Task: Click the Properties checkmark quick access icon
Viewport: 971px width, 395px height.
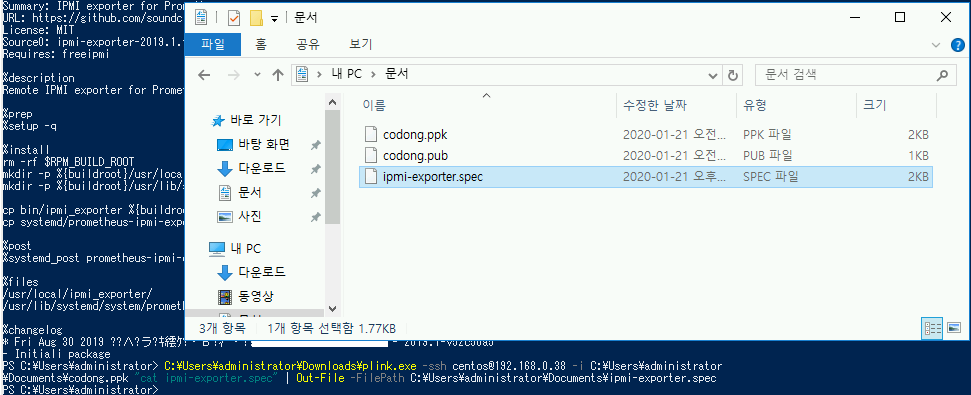Action: click(234, 17)
